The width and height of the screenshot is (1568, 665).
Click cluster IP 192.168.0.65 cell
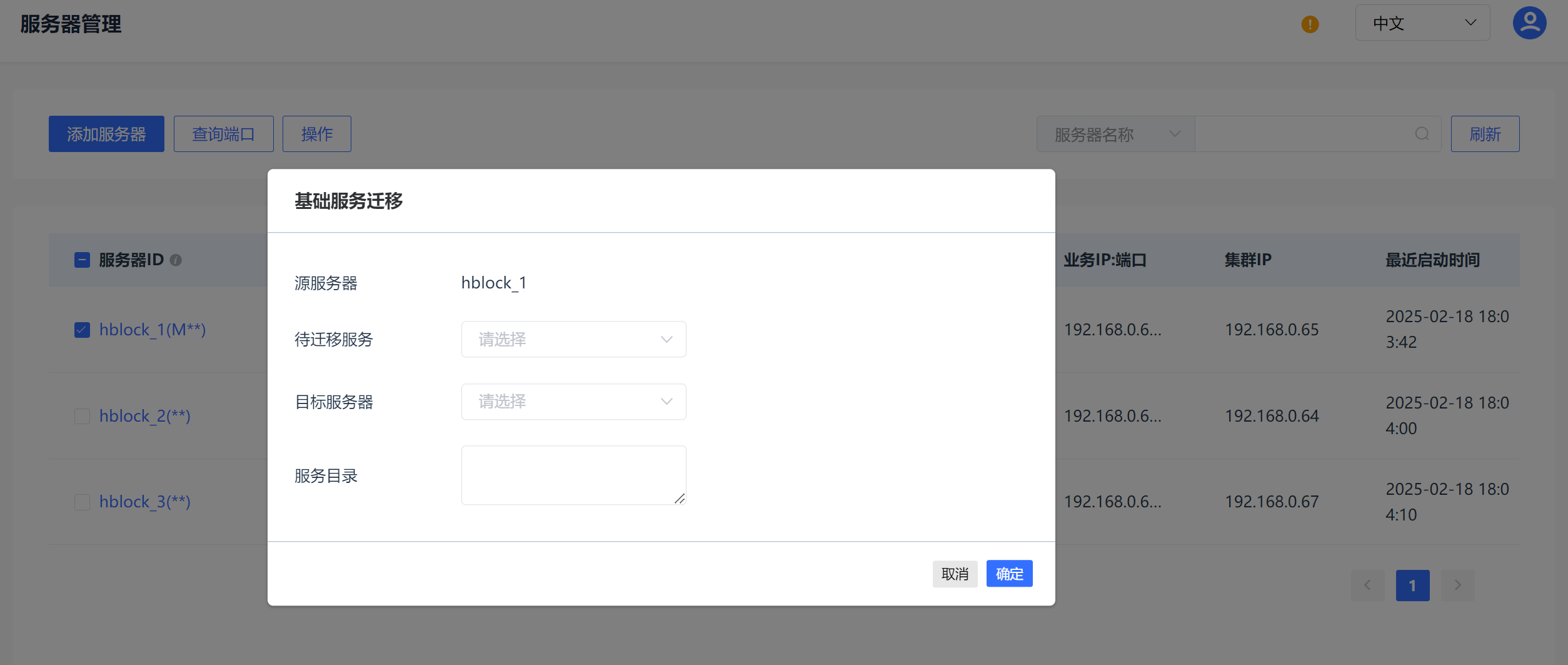coord(1272,330)
